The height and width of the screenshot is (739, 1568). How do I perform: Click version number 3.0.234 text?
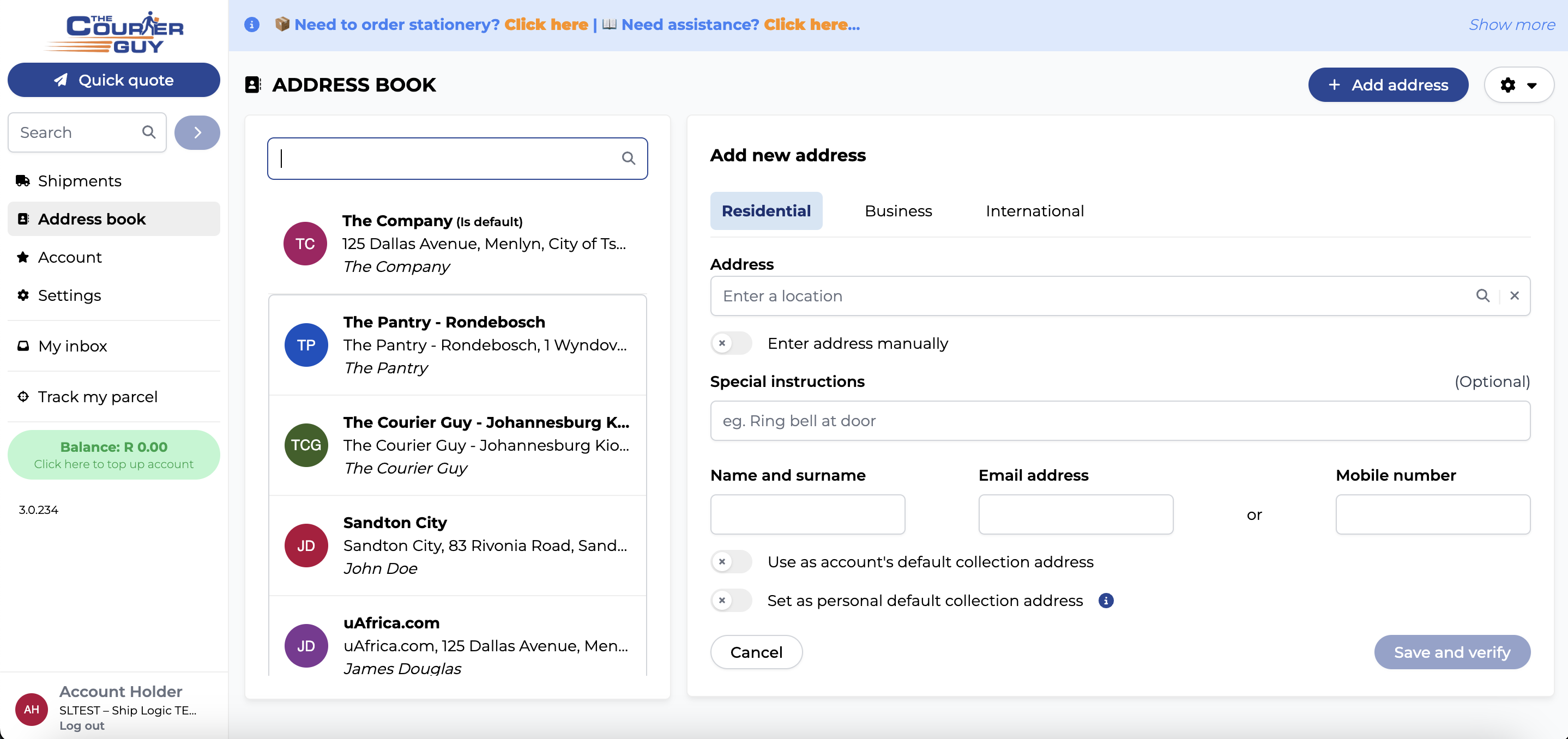click(38, 510)
